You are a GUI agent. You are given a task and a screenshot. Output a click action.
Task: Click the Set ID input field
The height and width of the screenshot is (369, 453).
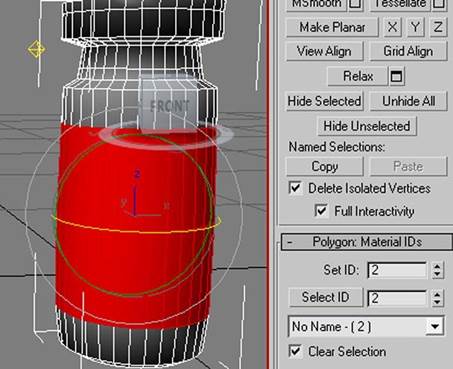tap(397, 270)
